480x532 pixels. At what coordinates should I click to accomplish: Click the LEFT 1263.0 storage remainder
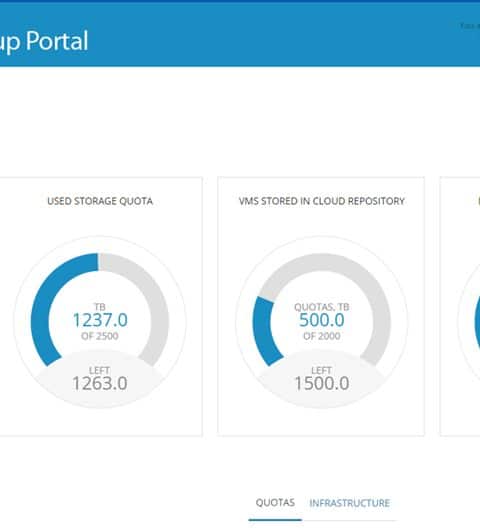click(100, 379)
